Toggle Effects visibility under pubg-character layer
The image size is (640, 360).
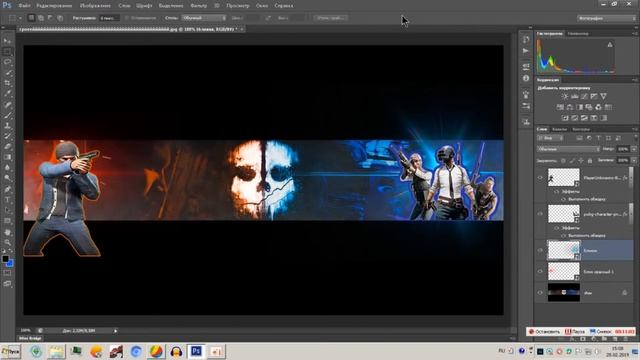point(557,228)
